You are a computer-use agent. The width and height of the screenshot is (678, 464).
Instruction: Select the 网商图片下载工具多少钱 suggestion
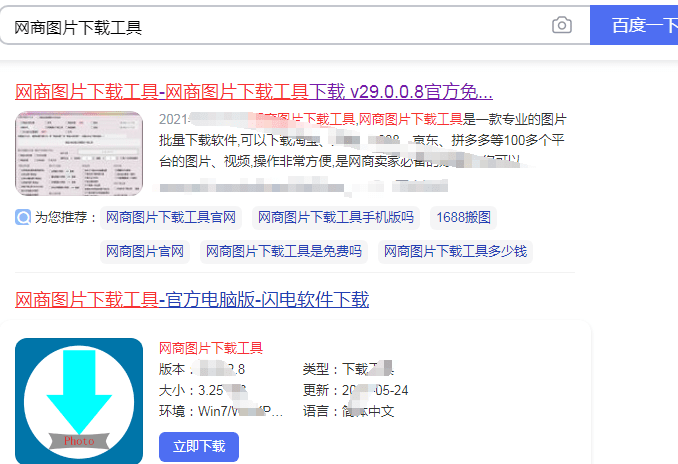point(456,251)
